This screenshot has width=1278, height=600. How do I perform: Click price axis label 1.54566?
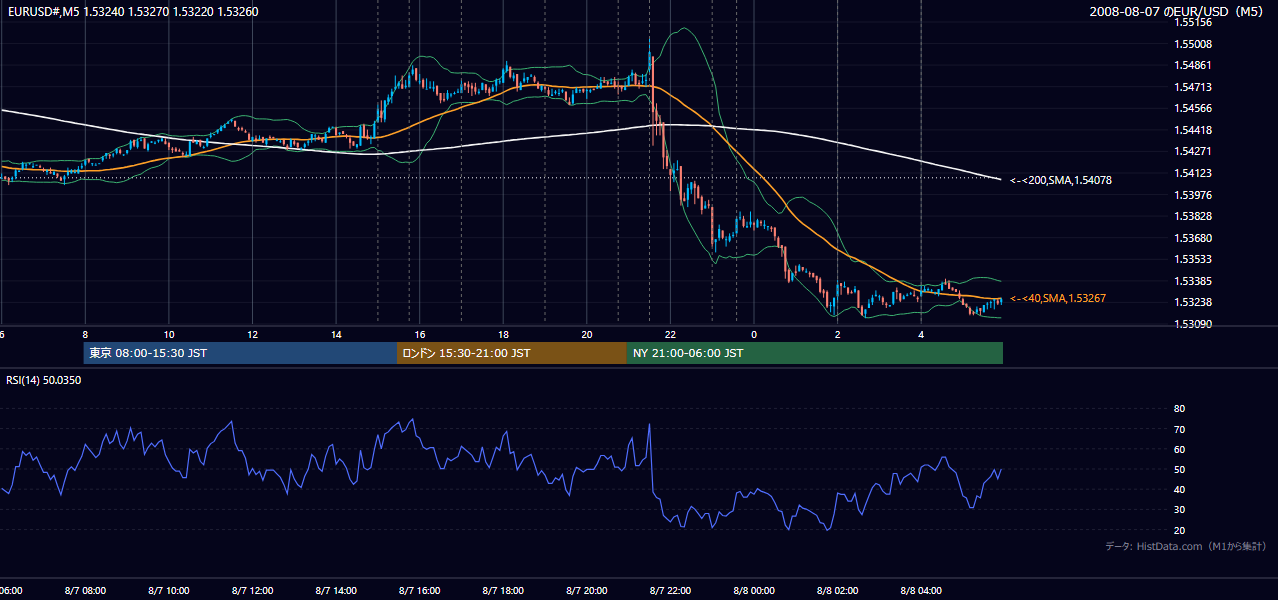1193,108
